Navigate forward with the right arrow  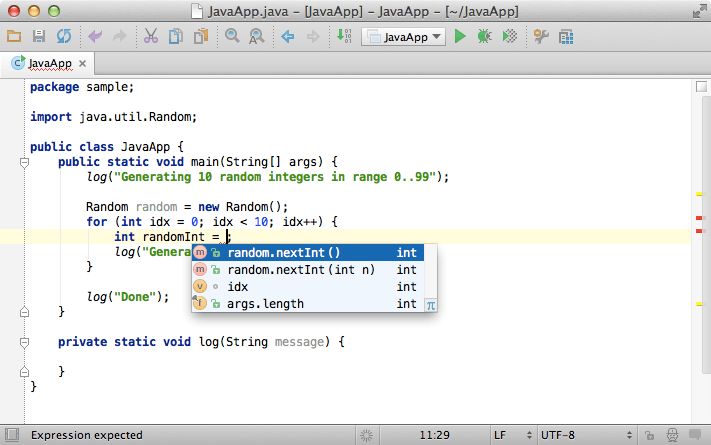click(x=313, y=36)
